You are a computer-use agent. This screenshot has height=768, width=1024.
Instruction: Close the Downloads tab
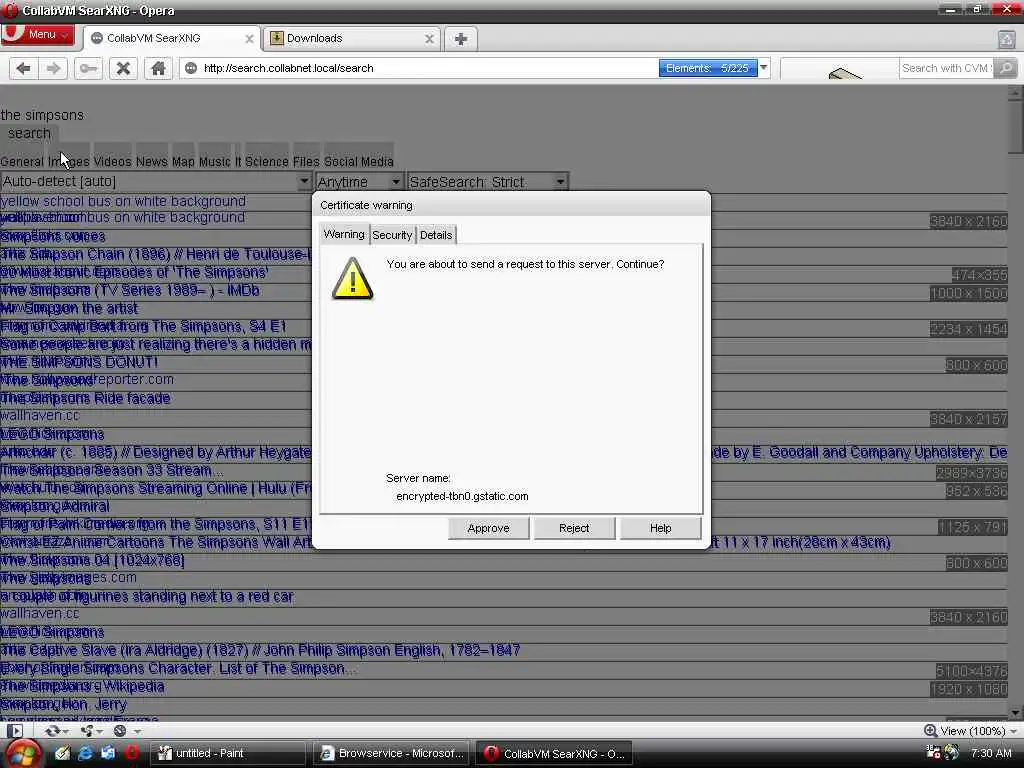pos(429,39)
